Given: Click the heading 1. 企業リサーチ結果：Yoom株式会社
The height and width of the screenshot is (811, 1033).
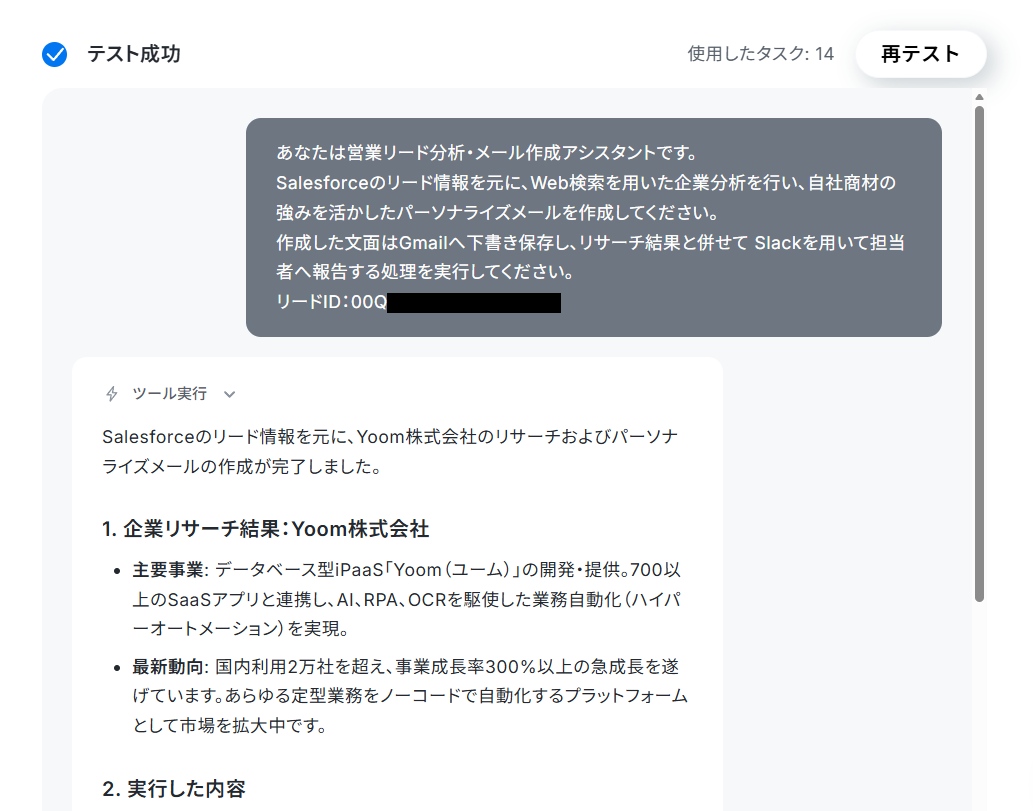Looking at the screenshot, I should point(265,529).
